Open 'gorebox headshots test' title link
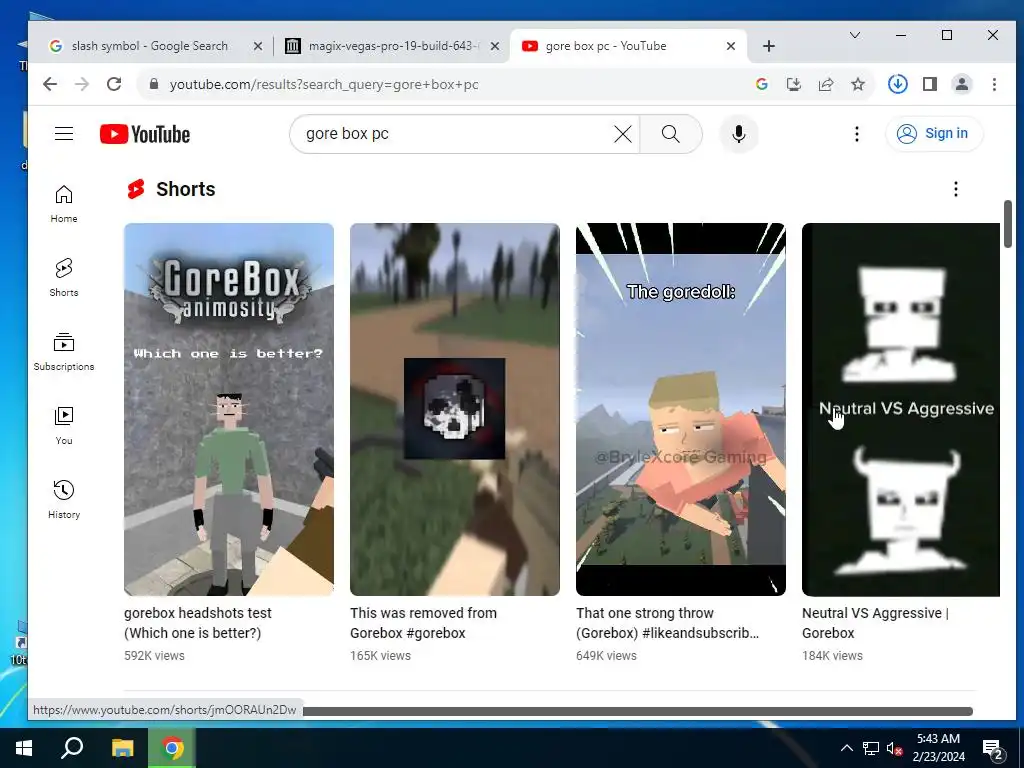1024x768 pixels. (x=198, y=623)
